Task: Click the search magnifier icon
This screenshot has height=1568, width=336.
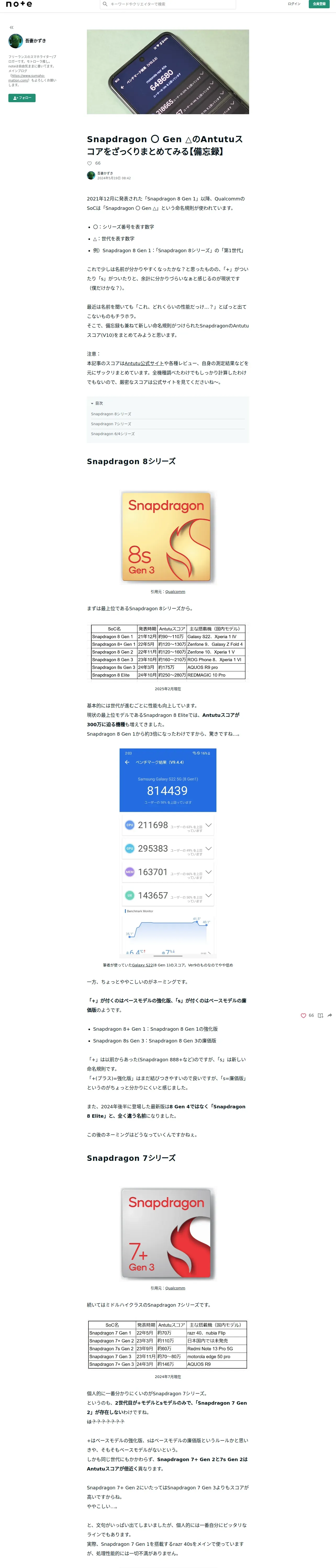Action: pyautogui.click(x=105, y=4)
